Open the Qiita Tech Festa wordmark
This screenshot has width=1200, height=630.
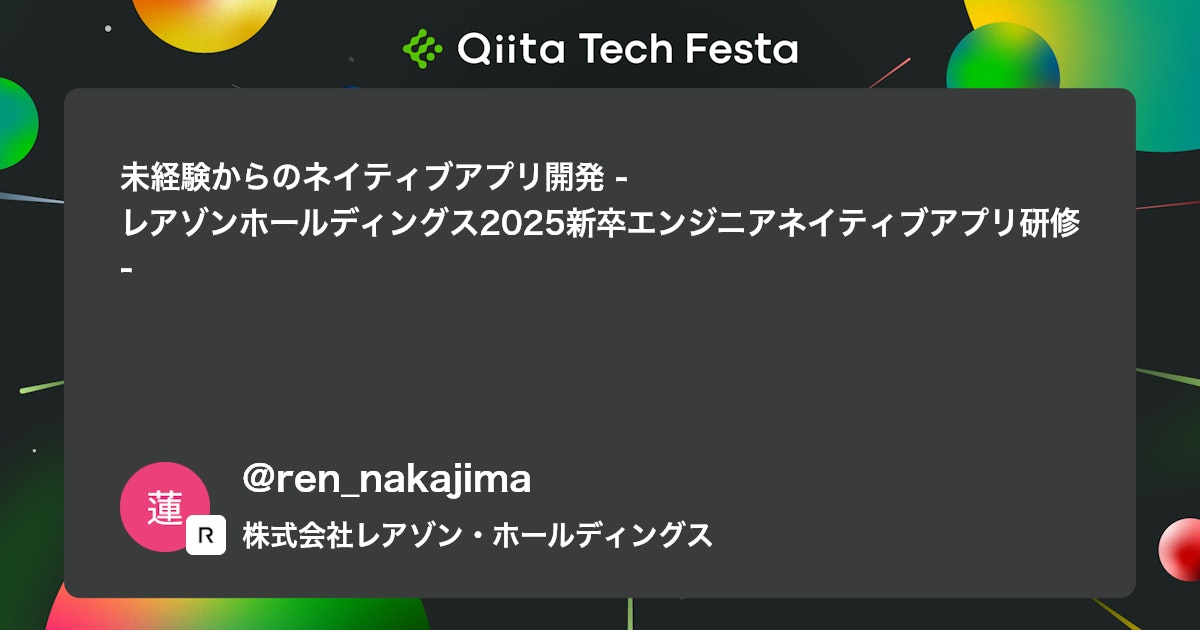600,48
